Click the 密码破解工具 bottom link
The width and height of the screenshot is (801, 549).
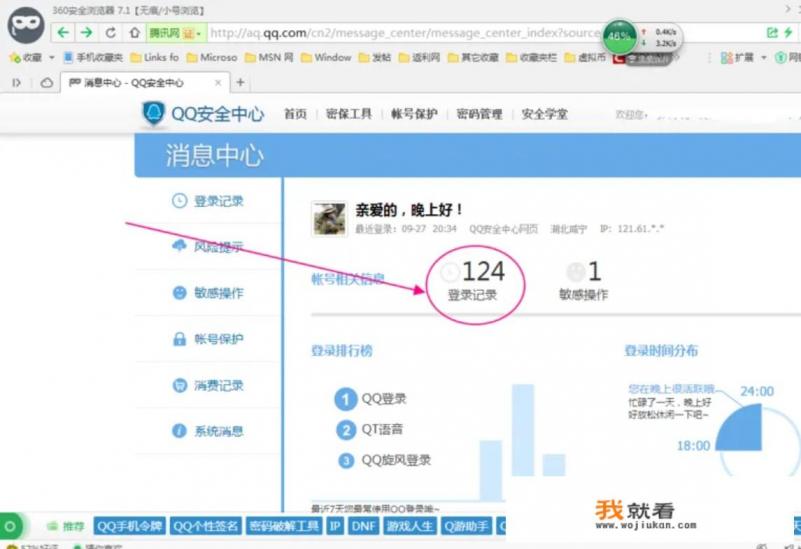tap(284, 526)
